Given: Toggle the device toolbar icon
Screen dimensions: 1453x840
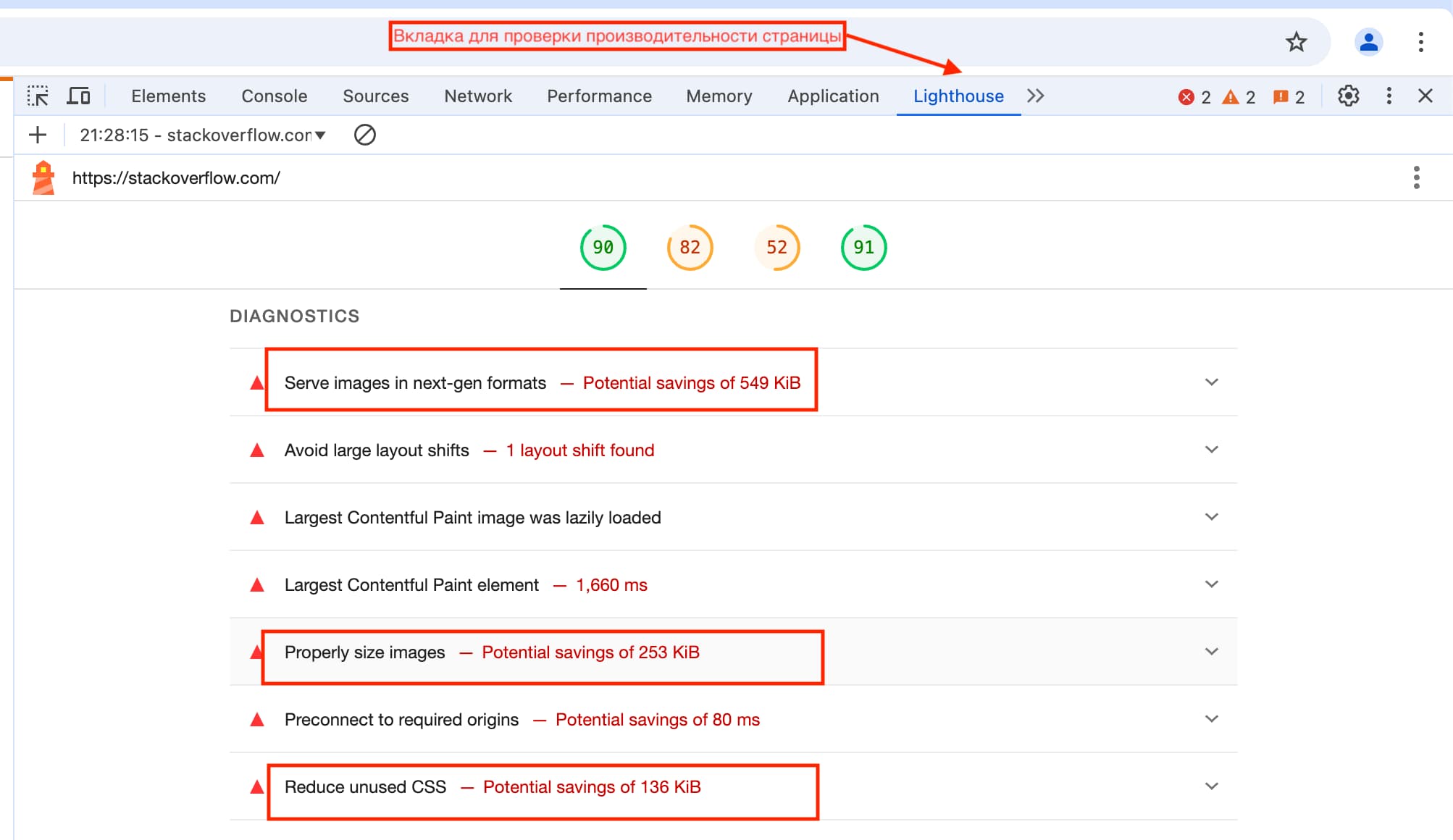Looking at the screenshot, I should (x=78, y=96).
